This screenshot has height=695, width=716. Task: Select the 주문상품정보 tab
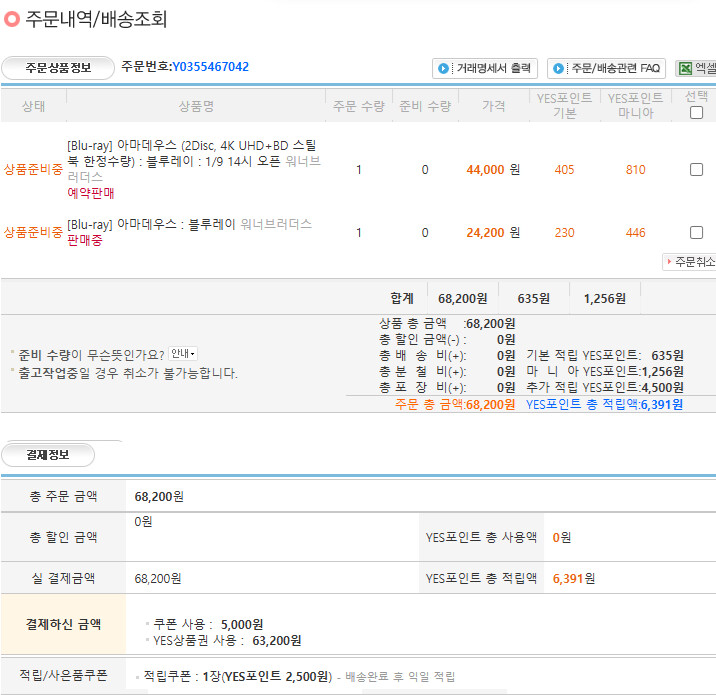coord(57,68)
